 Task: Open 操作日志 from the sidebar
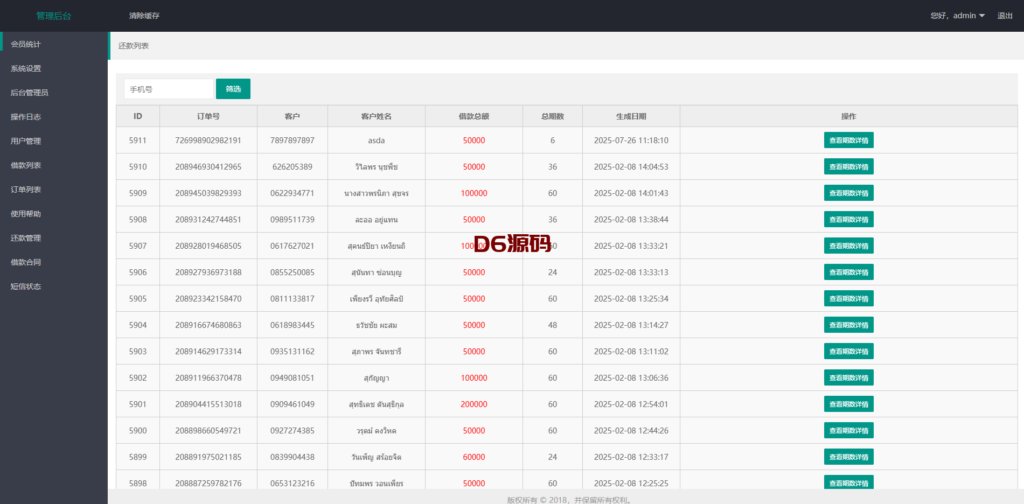click(x=26, y=117)
